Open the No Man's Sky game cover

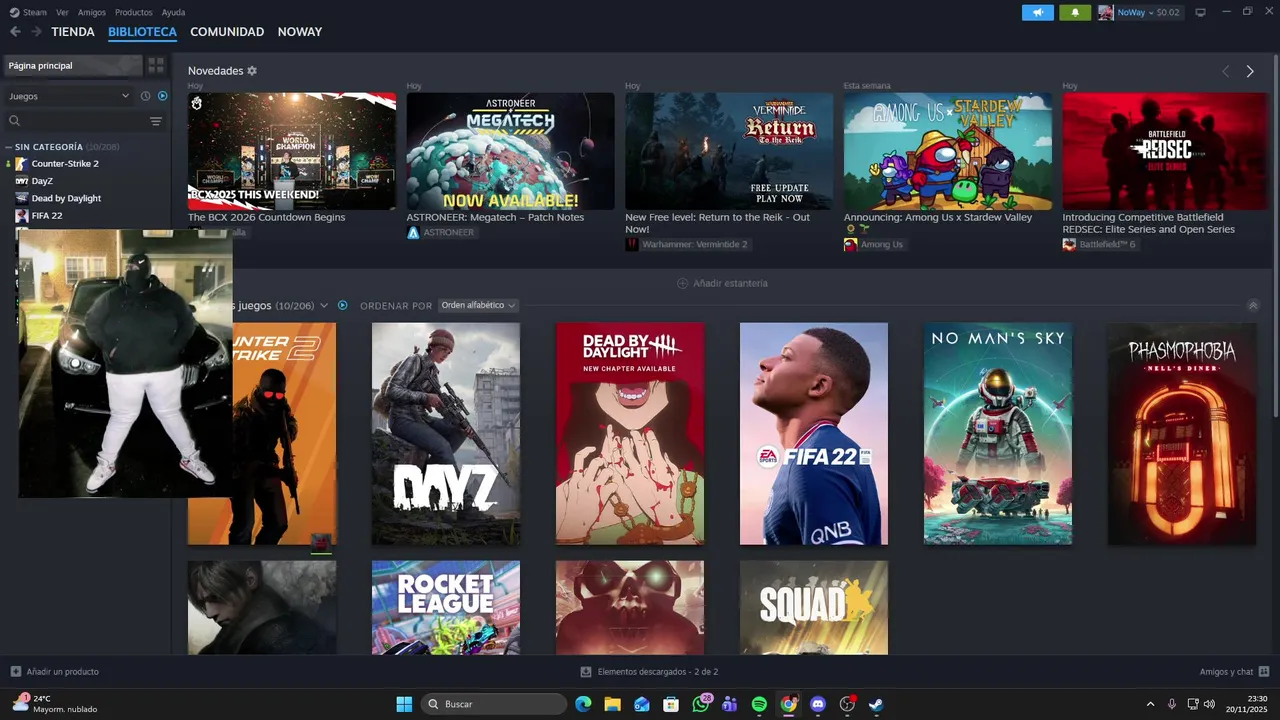pos(998,434)
